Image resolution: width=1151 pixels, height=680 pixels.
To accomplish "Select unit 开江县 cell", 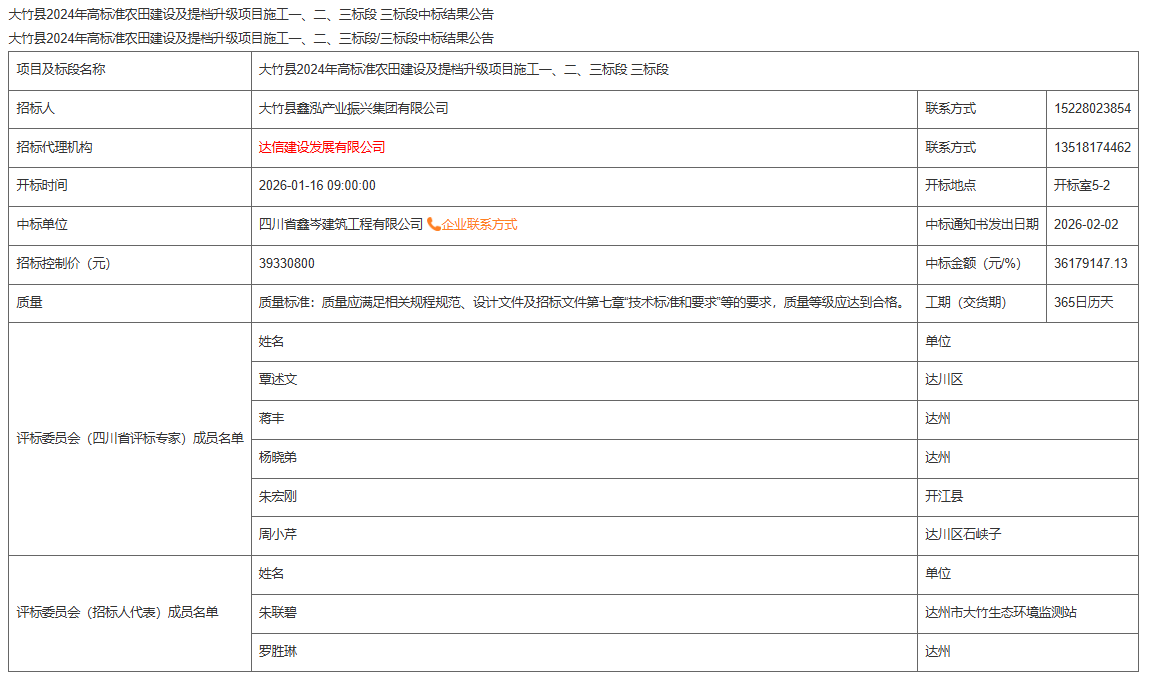I will pos(946,496).
